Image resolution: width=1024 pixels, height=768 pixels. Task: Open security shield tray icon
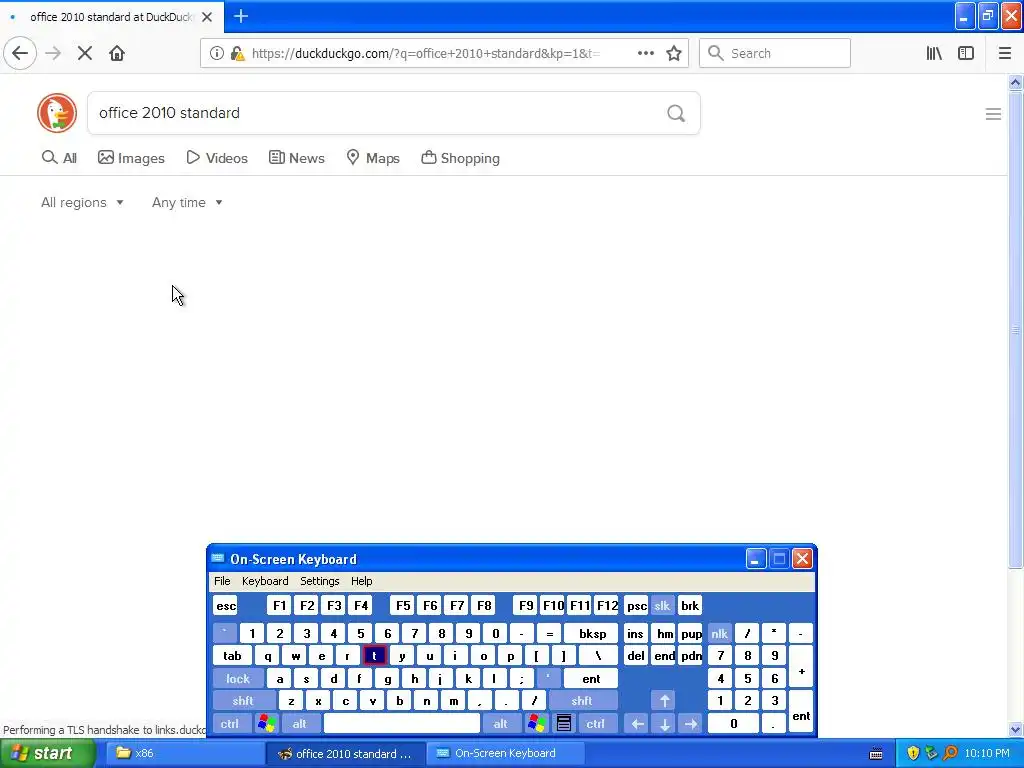(x=913, y=754)
